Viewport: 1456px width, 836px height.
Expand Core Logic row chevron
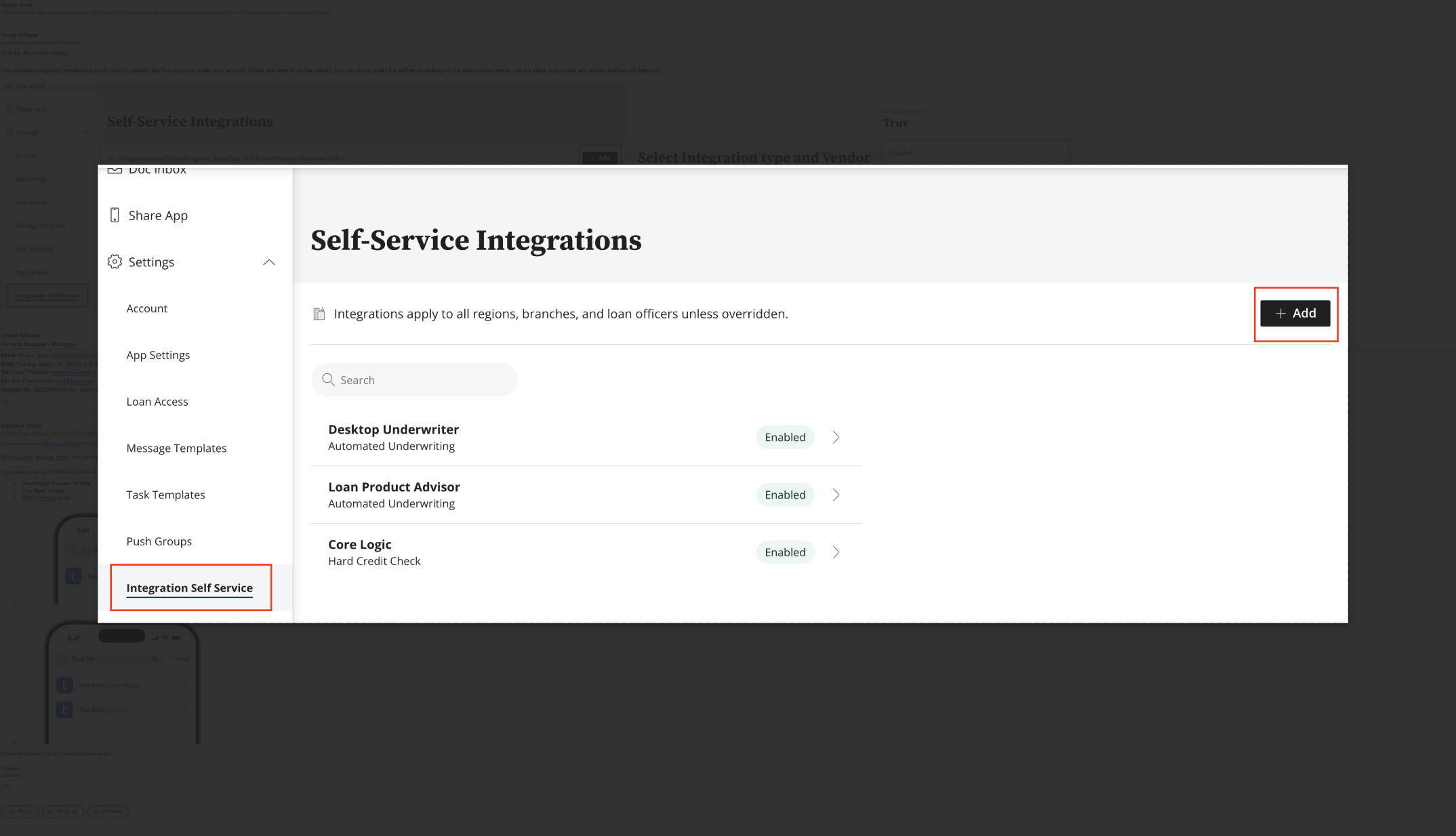[836, 553]
